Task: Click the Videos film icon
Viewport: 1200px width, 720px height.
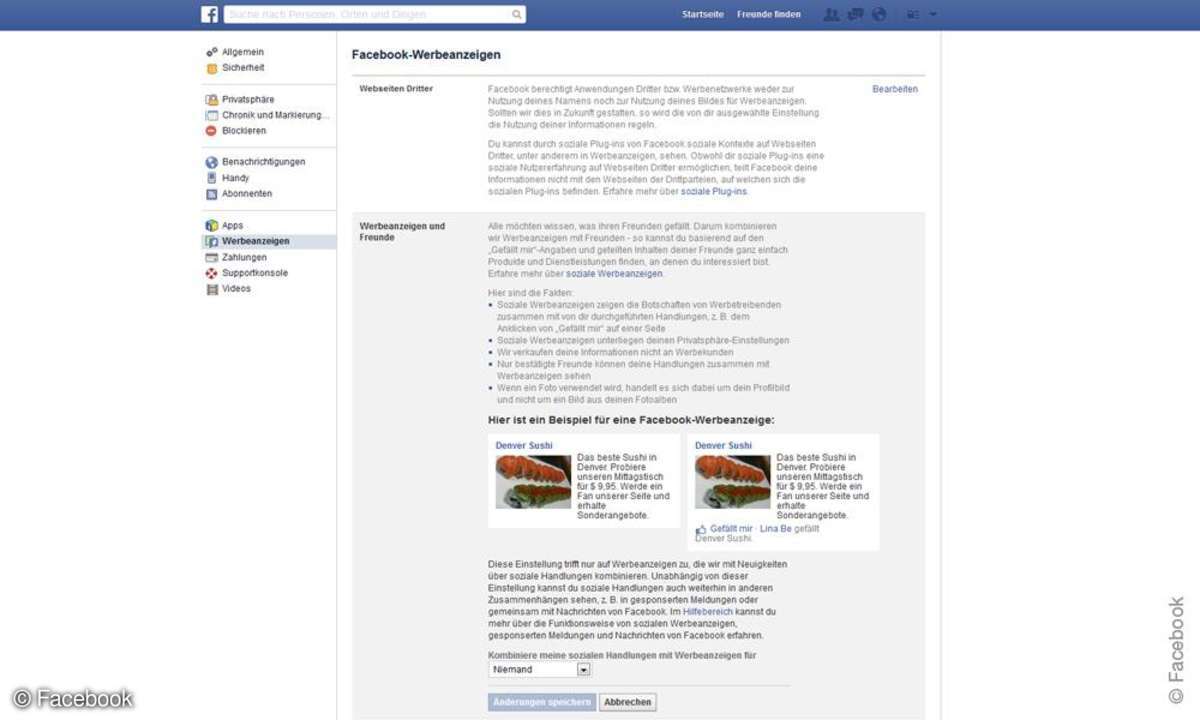Action: click(x=212, y=289)
